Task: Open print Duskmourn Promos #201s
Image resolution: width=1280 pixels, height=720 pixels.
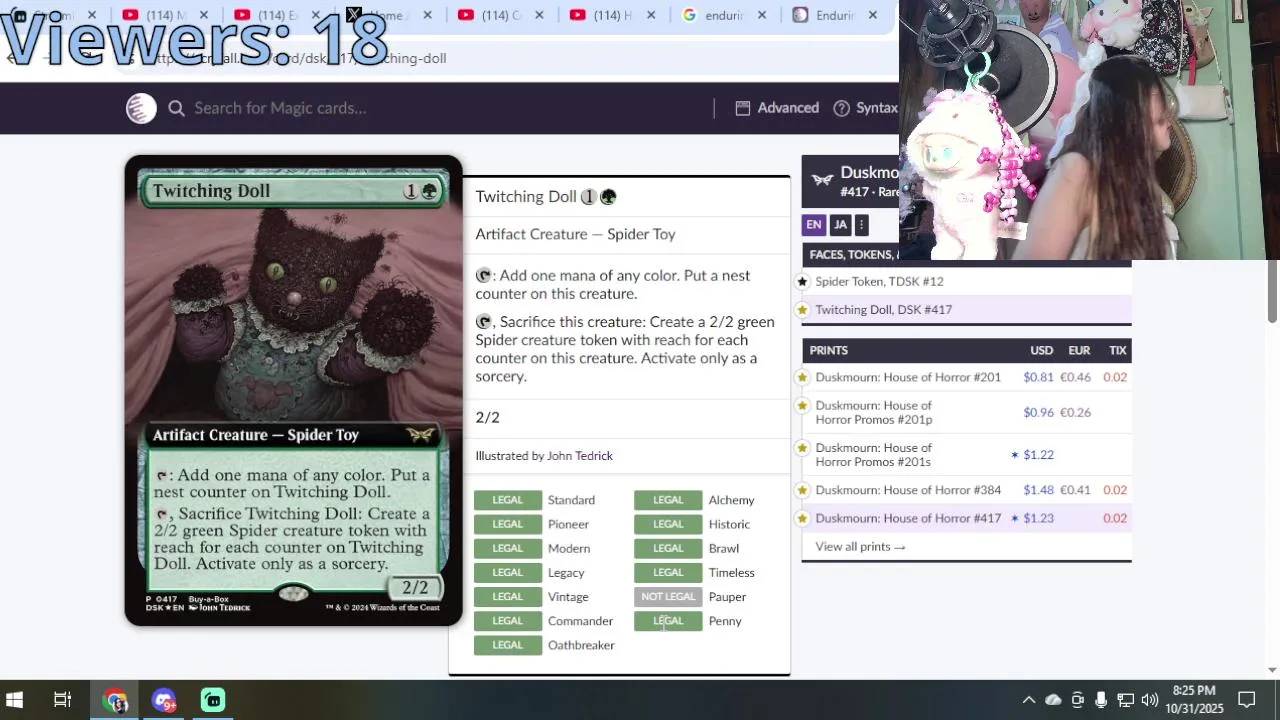Action: [x=874, y=455]
